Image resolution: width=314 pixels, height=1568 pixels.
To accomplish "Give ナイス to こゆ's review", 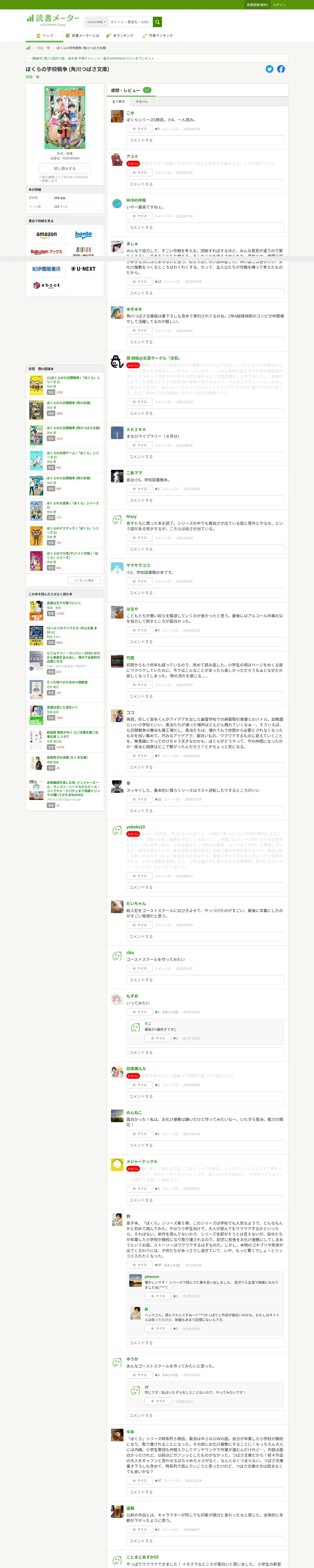I will [140, 129].
